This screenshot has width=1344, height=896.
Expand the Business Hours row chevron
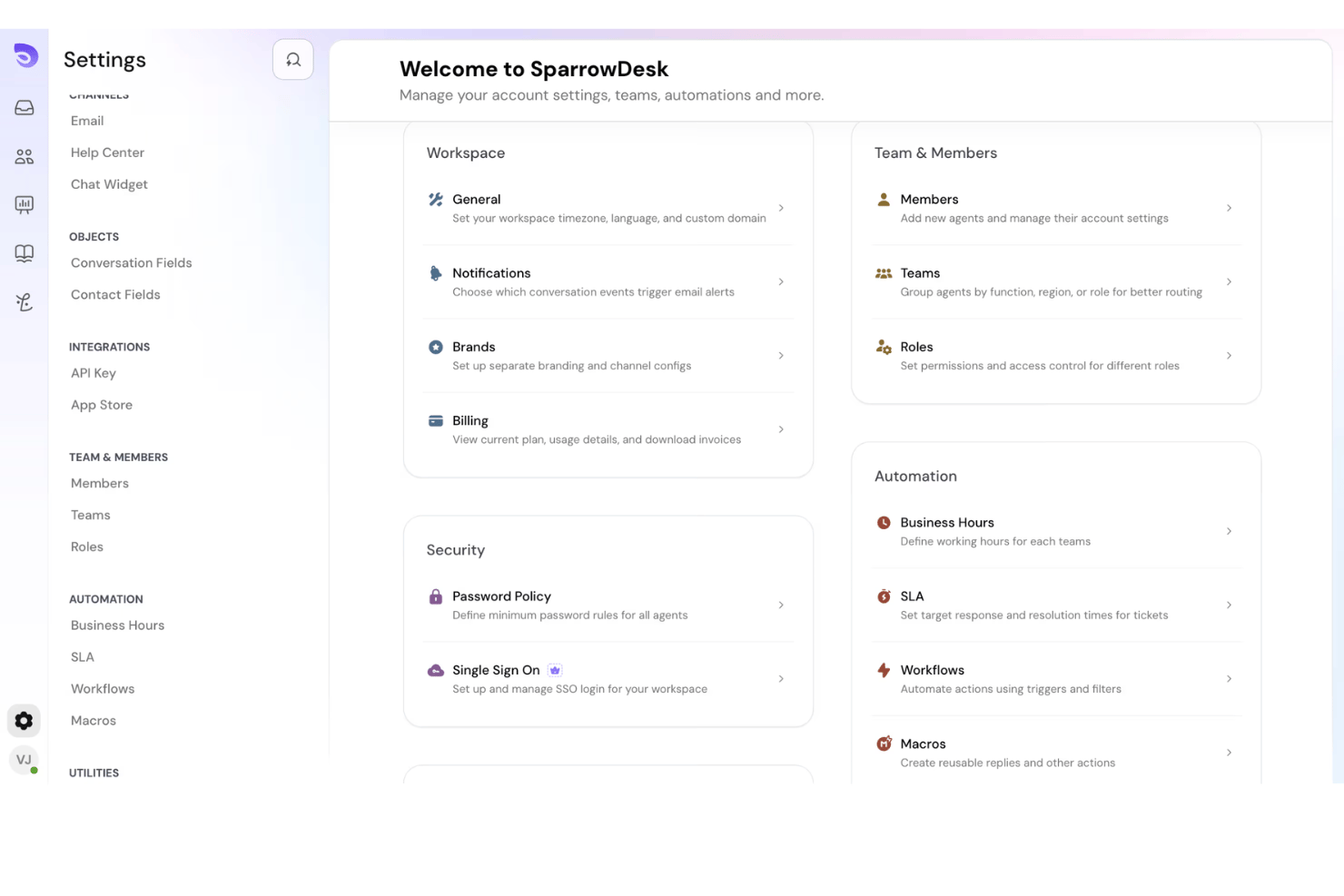pos(1229,531)
